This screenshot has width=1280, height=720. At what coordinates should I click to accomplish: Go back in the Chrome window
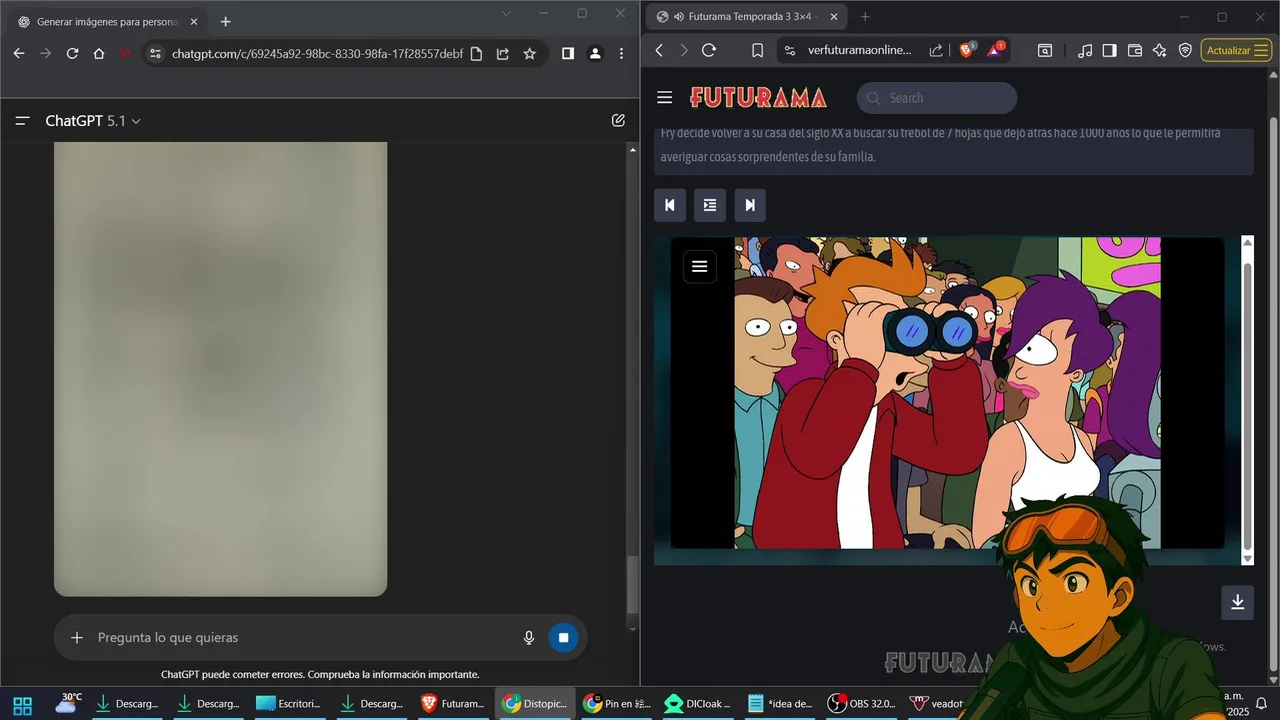[18, 54]
